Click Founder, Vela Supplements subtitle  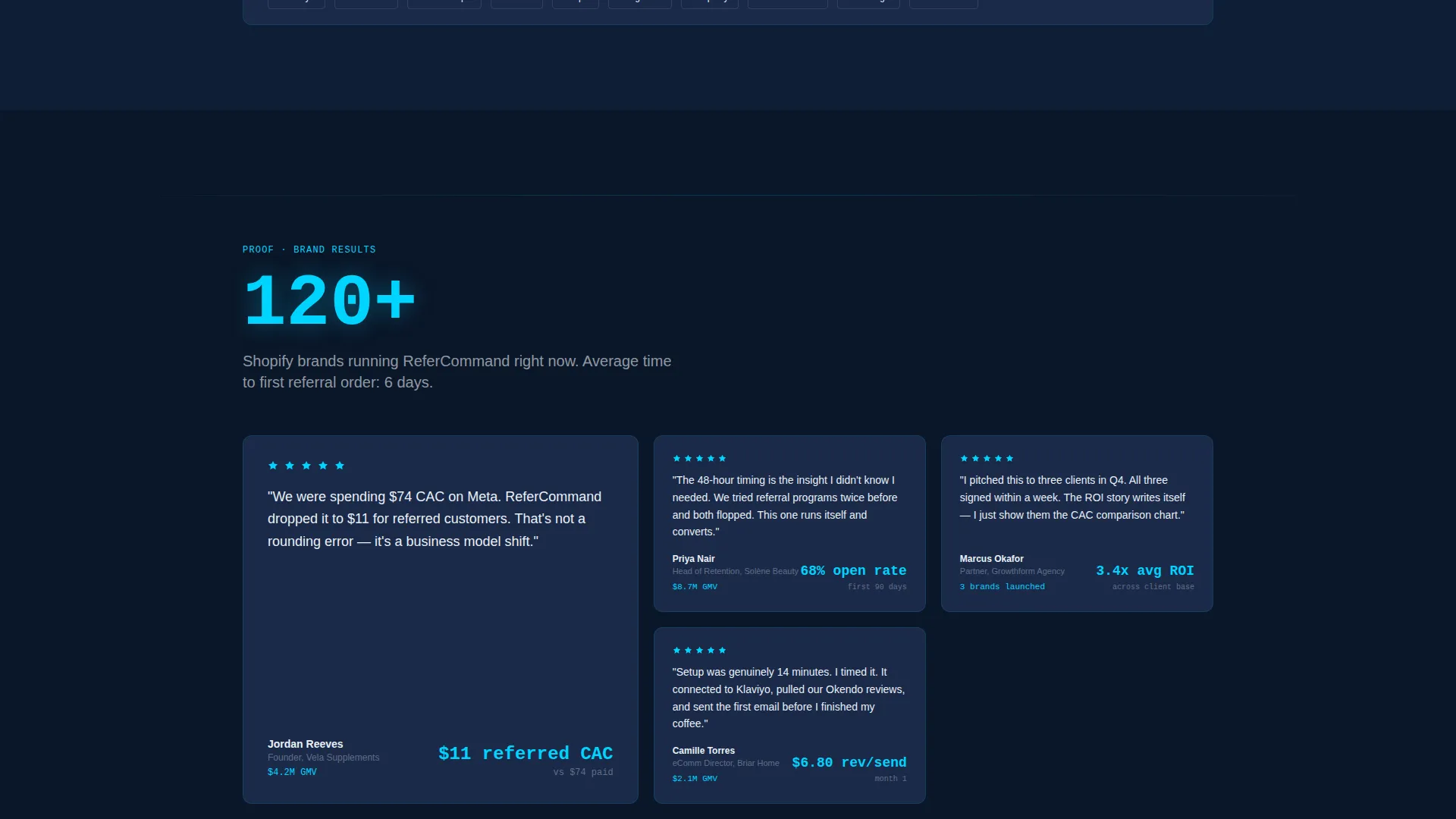click(x=323, y=758)
